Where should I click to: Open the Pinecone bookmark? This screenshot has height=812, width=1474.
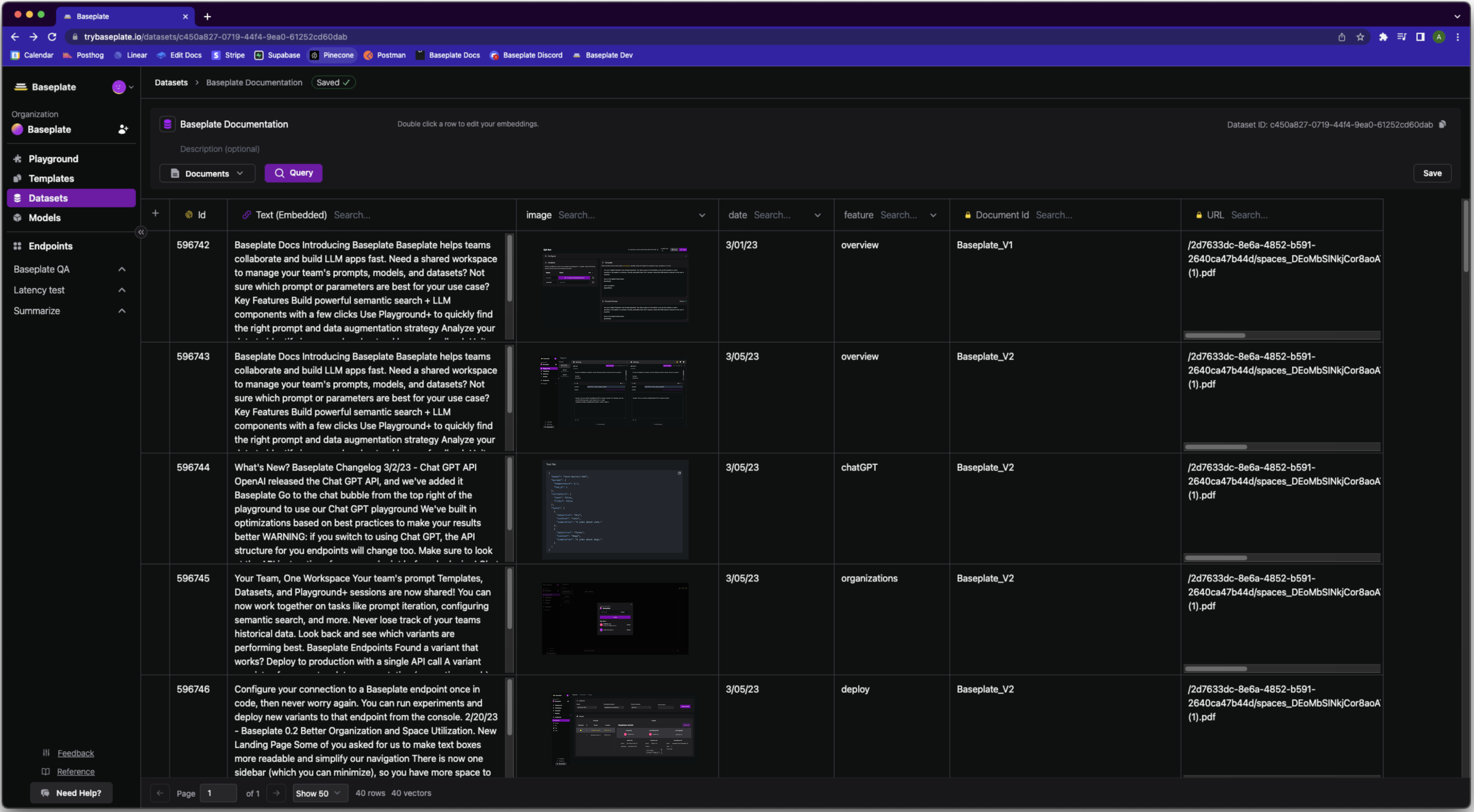[x=333, y=55]
